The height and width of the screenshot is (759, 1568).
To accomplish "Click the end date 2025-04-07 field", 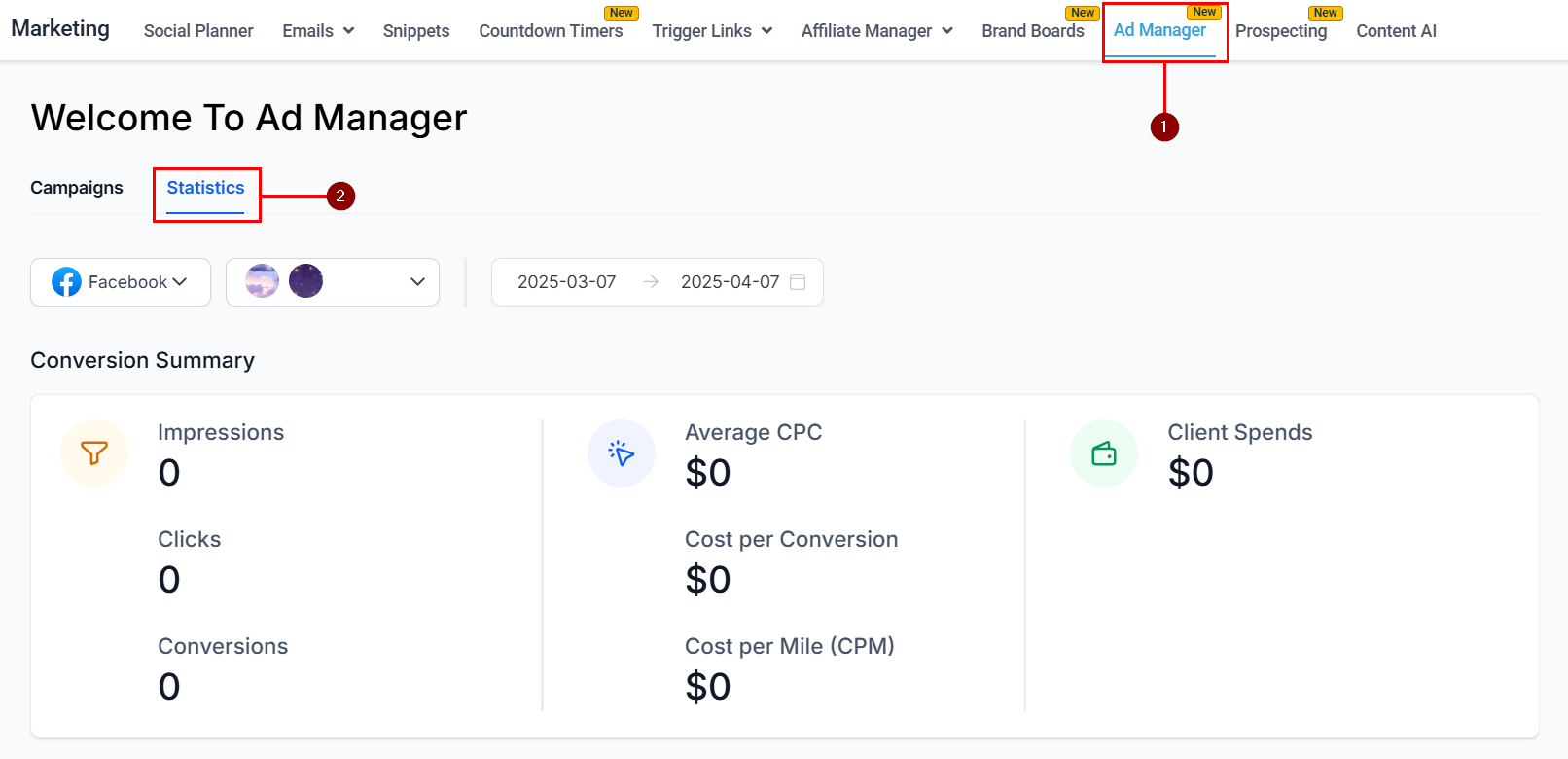I will [x=731, y=282].
